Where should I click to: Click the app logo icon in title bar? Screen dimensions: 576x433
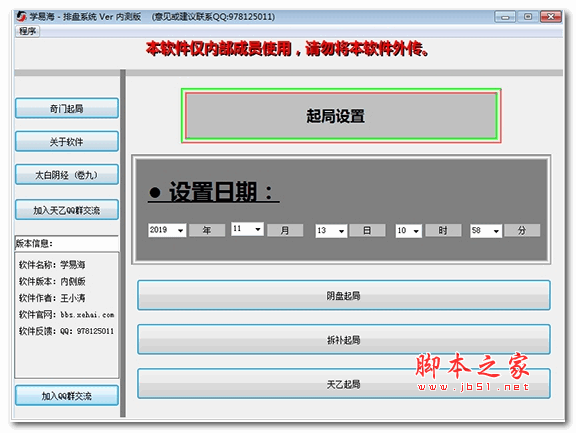tap(21, 16)
